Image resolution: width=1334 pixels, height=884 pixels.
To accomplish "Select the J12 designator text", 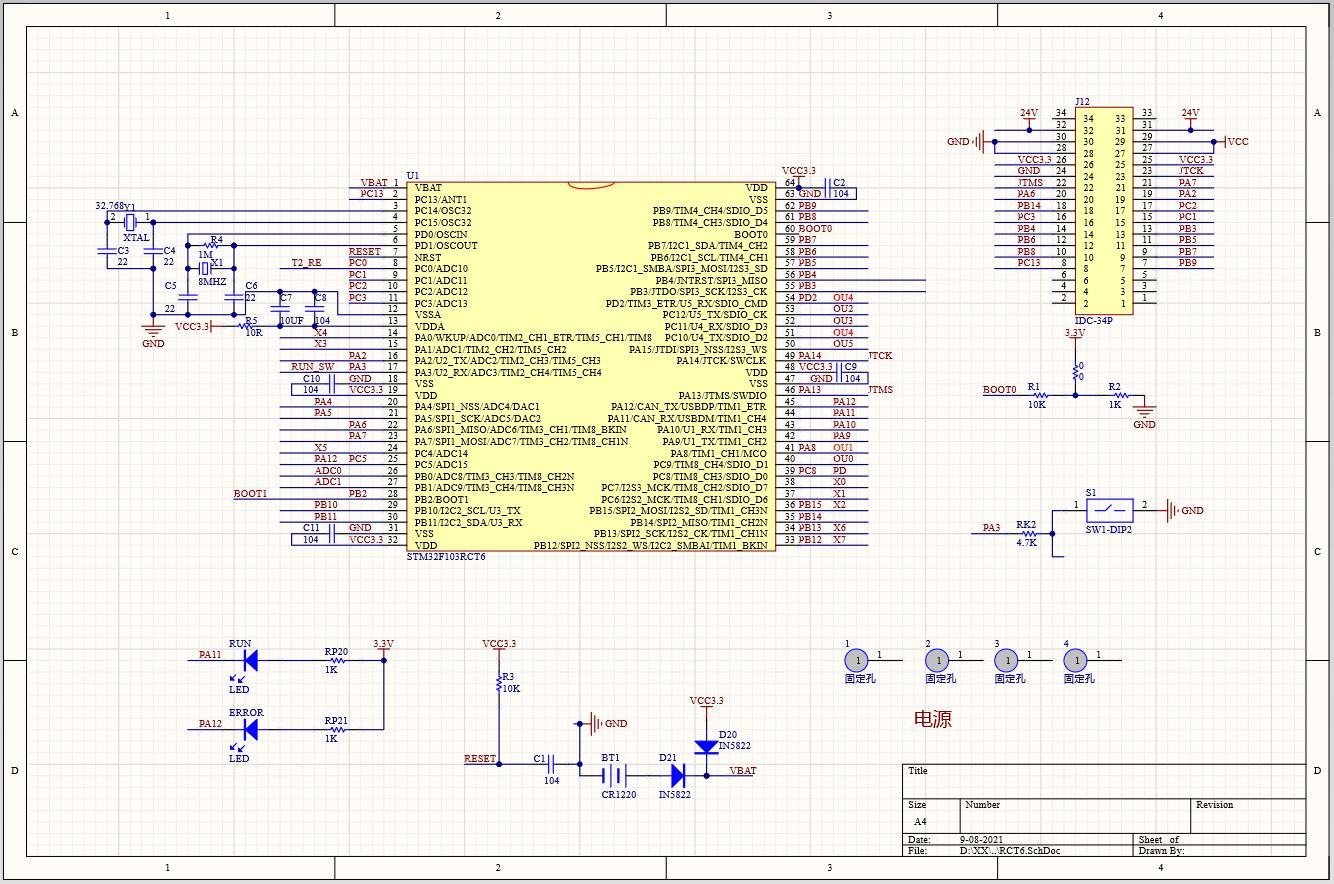I will 1082,101.
